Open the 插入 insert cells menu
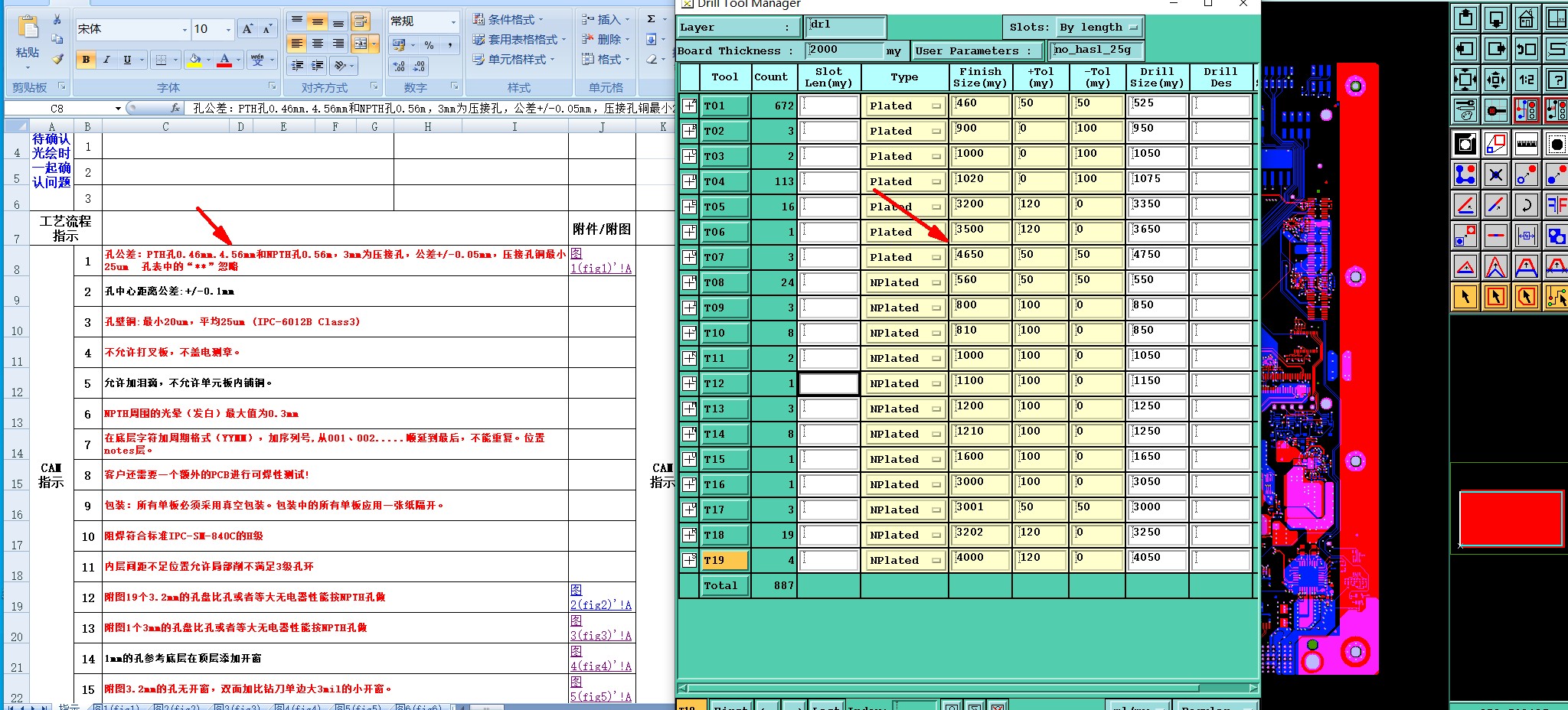Screen dimensions: 1568x710 pos(605,19)
